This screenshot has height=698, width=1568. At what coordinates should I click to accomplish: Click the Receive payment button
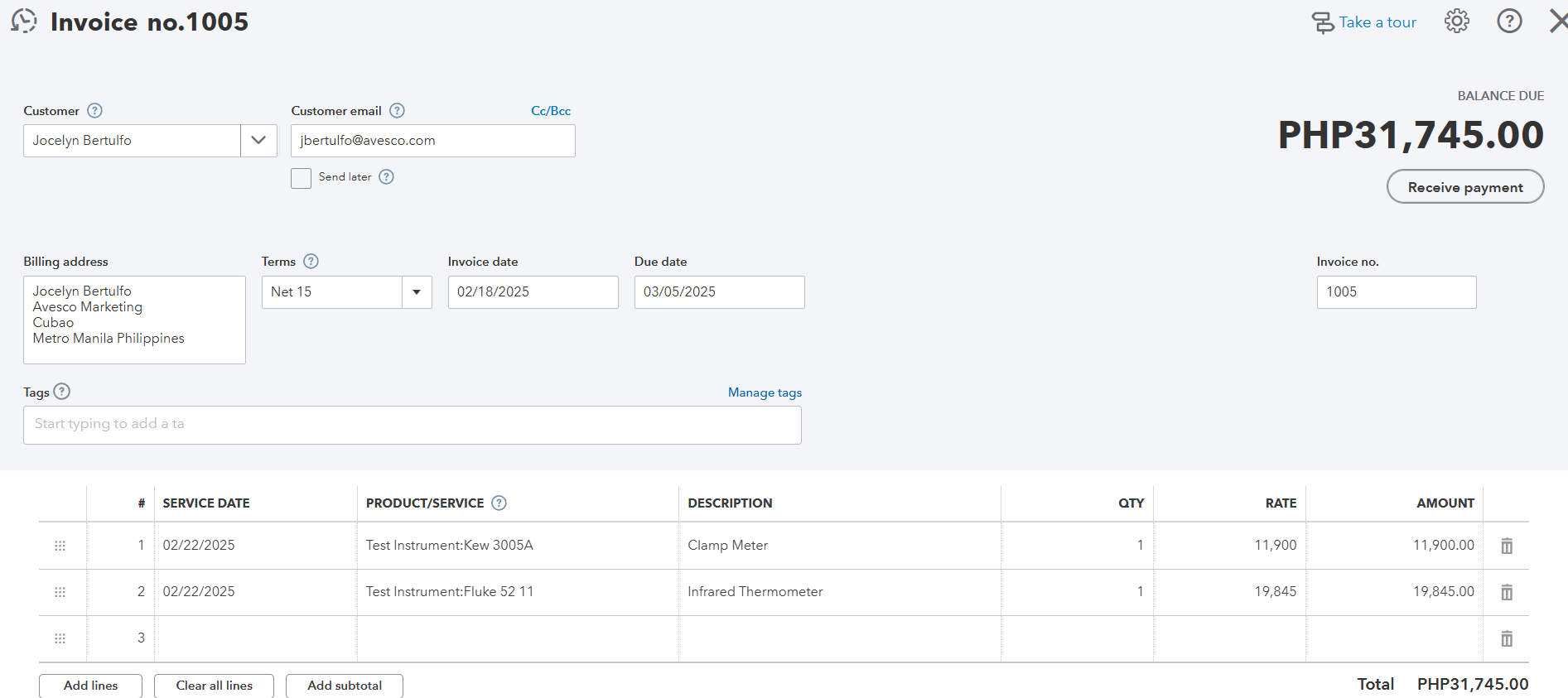pyautogui.click(x=1464, y=187)
